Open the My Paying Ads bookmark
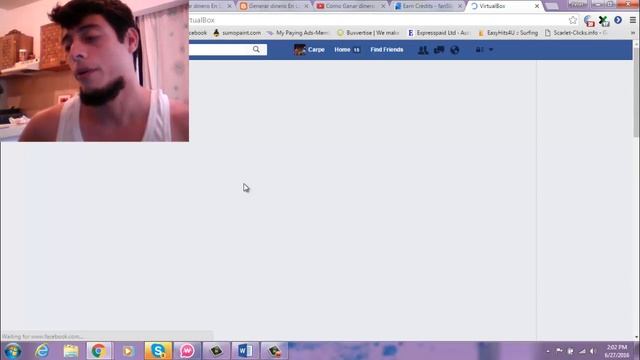The height and width of the screenshot is (360, 640). pos(298,33)
